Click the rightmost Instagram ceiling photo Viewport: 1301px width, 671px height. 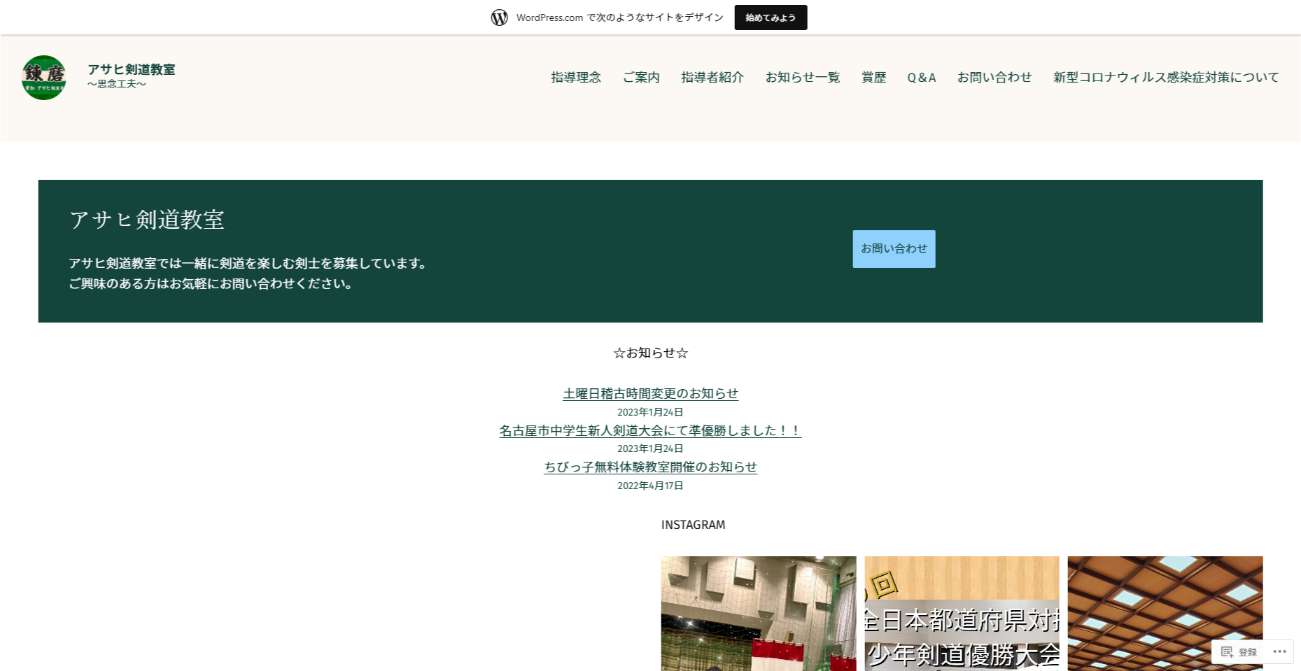click(1164, 613)
